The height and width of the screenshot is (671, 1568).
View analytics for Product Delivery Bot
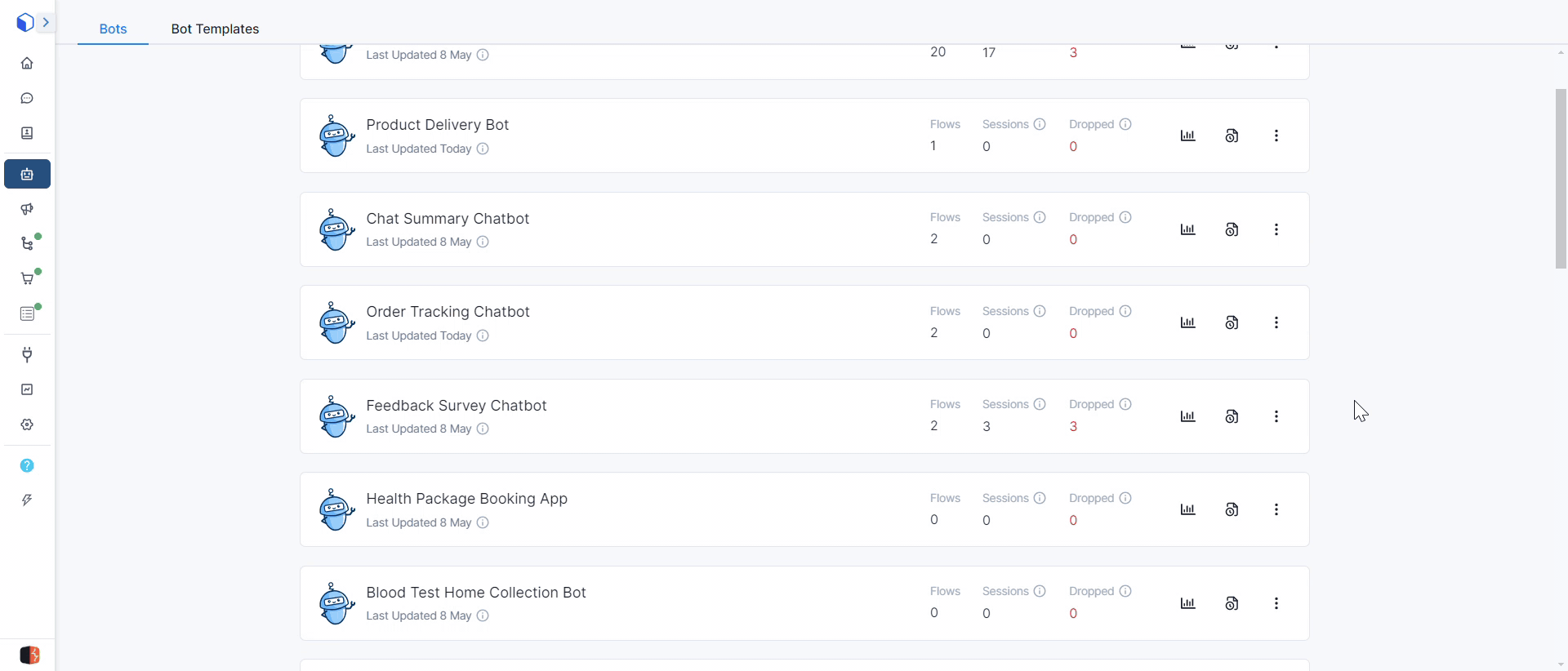[1187, 136]
